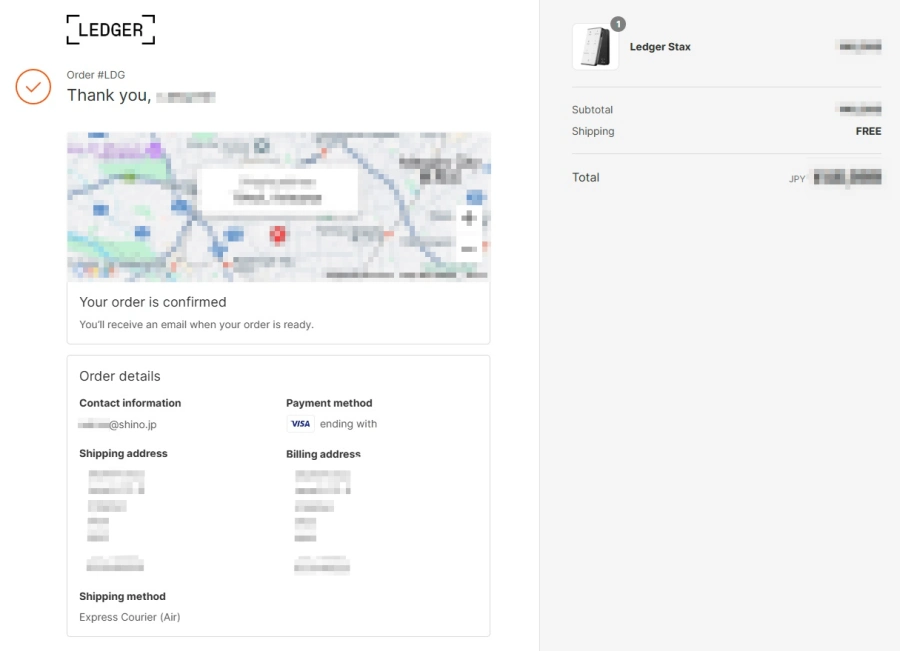Image resolution: width=900 pixels, height=651 pixels.
Task: Click the orange order-confirmed checkmark icon
Action: [33, 87]
